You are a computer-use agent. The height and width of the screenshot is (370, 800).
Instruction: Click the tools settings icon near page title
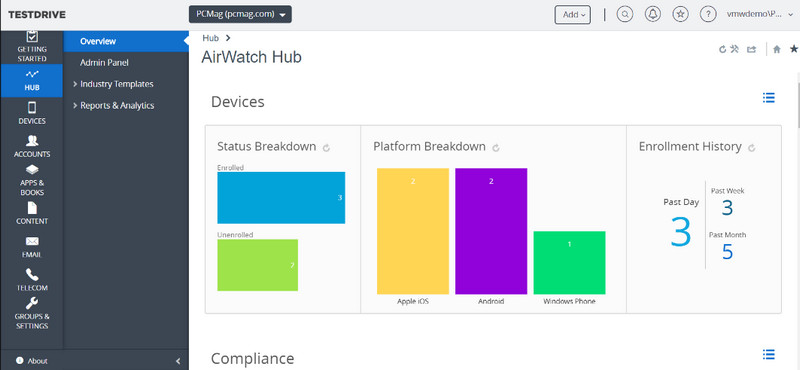tap(735, 50)
